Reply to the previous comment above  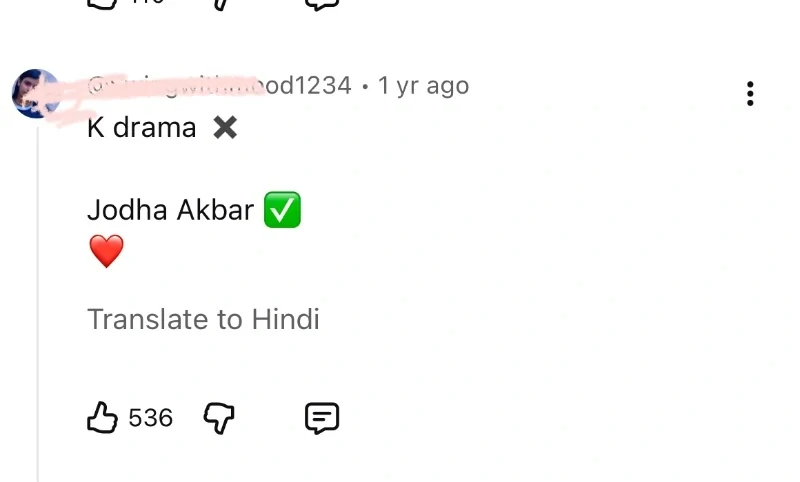pos(322,3)
